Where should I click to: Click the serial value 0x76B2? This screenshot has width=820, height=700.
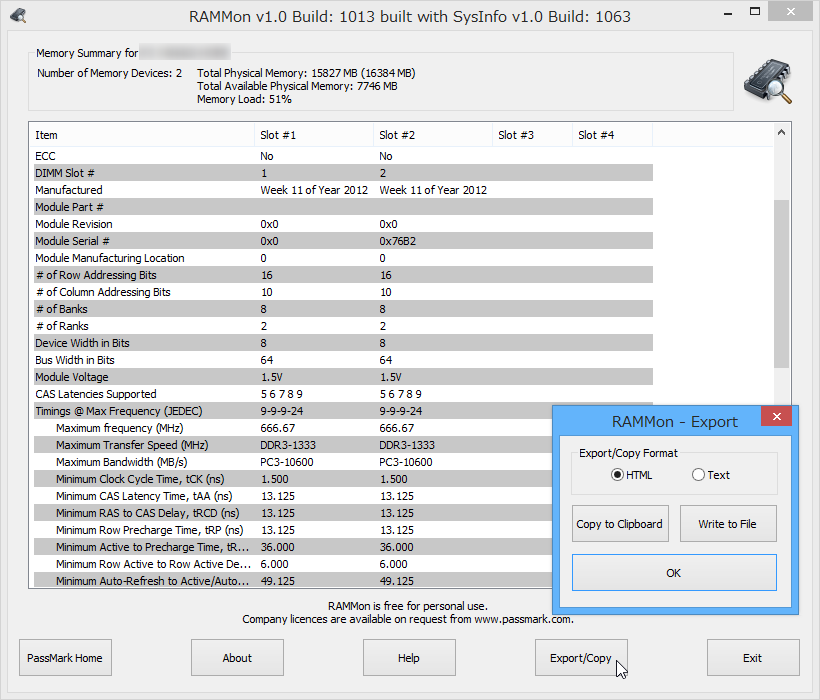(x=397, y=241)
